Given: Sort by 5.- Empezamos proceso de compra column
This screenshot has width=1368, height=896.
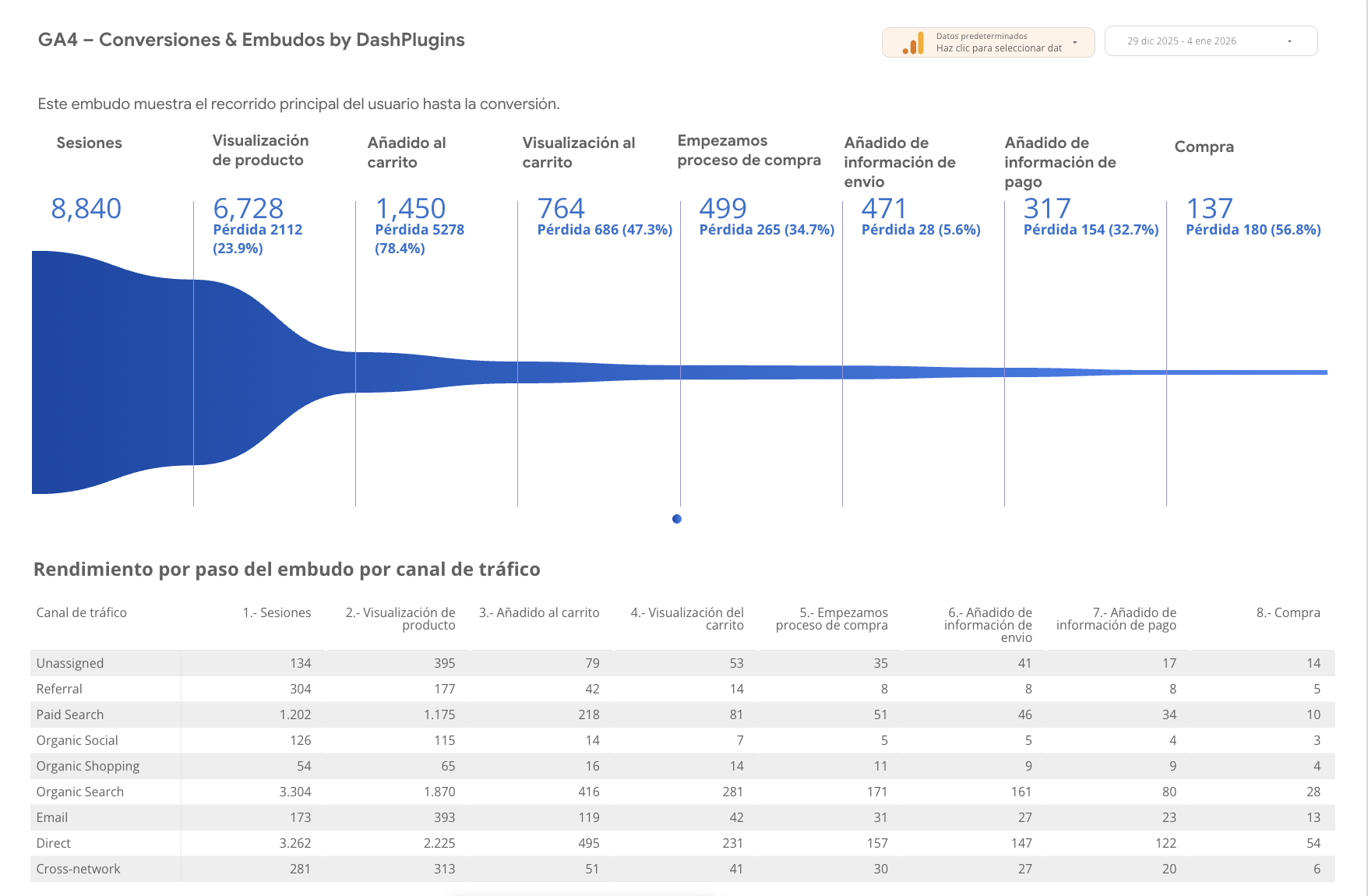Looking at the screenshot, I should tap(832, 619).
